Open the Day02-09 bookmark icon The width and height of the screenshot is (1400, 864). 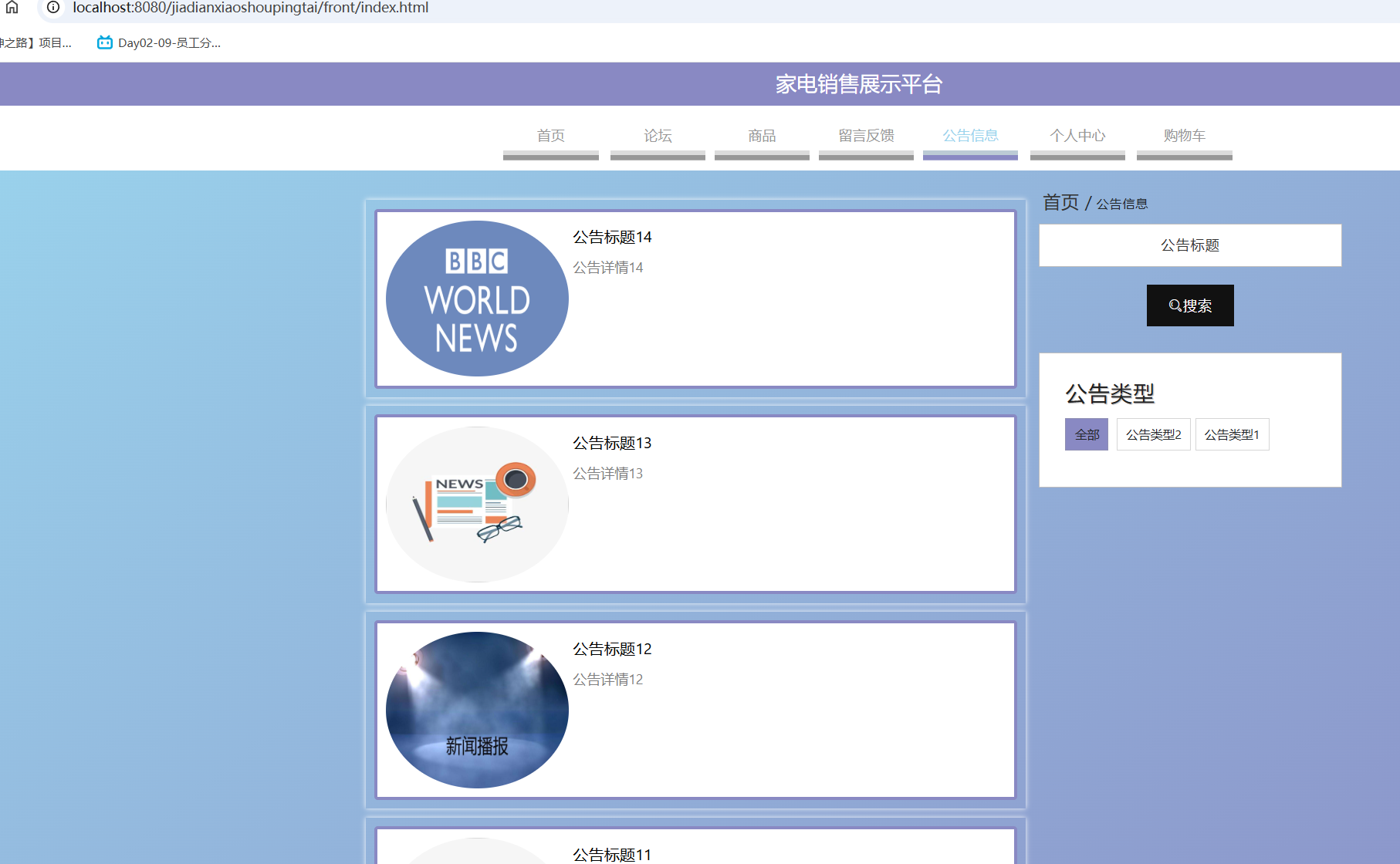[x=105, y=42]
